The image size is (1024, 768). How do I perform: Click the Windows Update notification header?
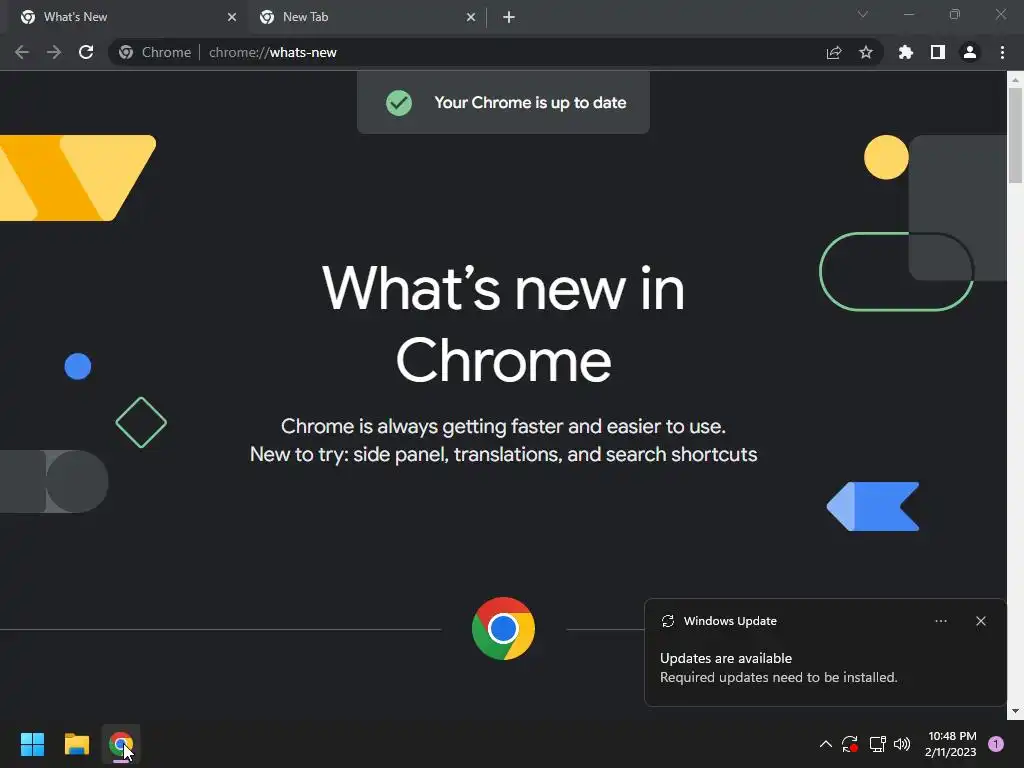pyautogui.click(x=730, y=621)
